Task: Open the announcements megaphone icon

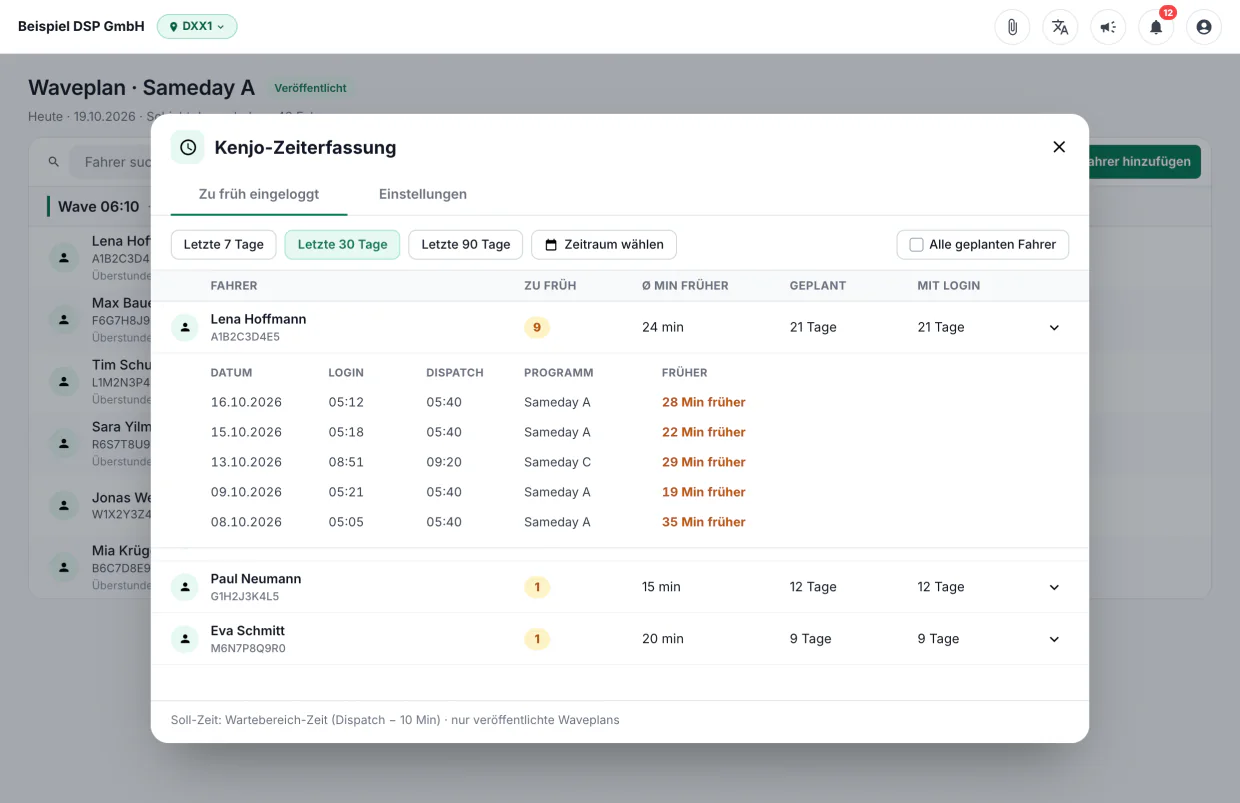Action: (1108, 27)
